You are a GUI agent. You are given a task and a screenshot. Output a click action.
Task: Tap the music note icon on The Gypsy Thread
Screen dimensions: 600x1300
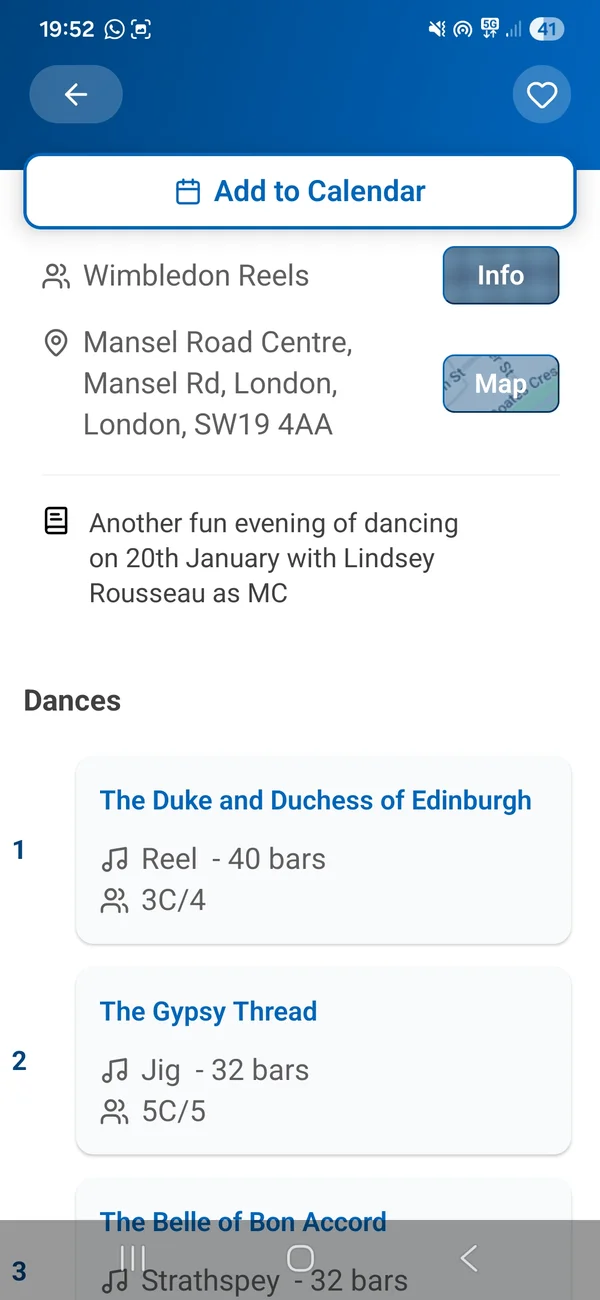point(115,1069)
